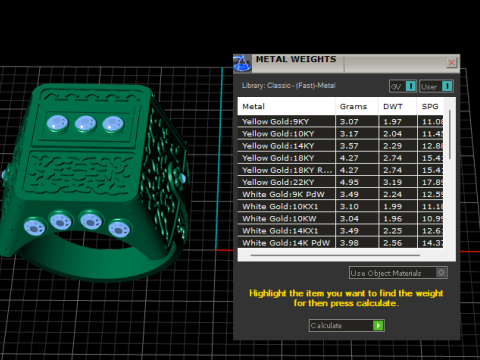Click the horizontal scrollbar below metals table
This screenshot has height=360, width=480.
[335, 255]
